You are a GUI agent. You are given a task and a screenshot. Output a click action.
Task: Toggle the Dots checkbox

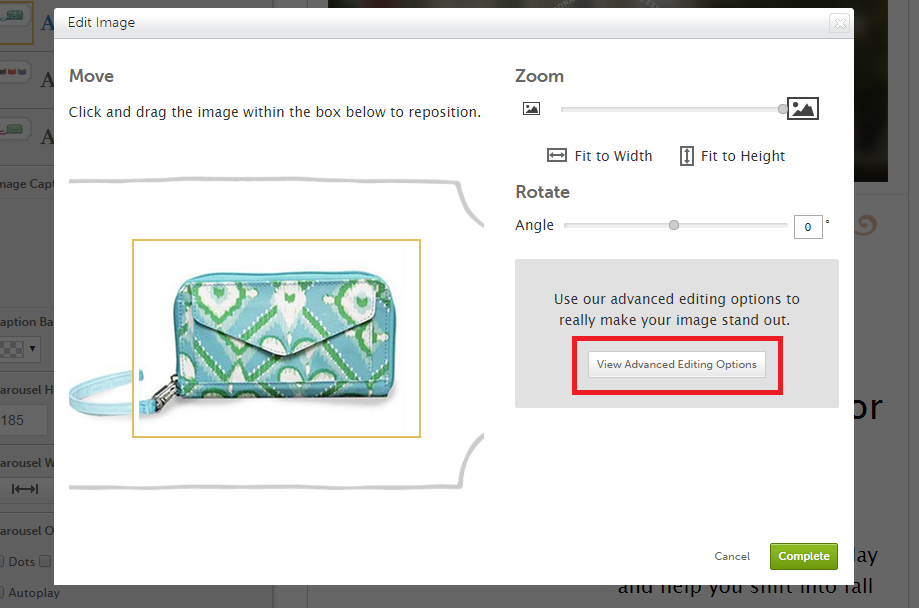click(x=2, y=562)
